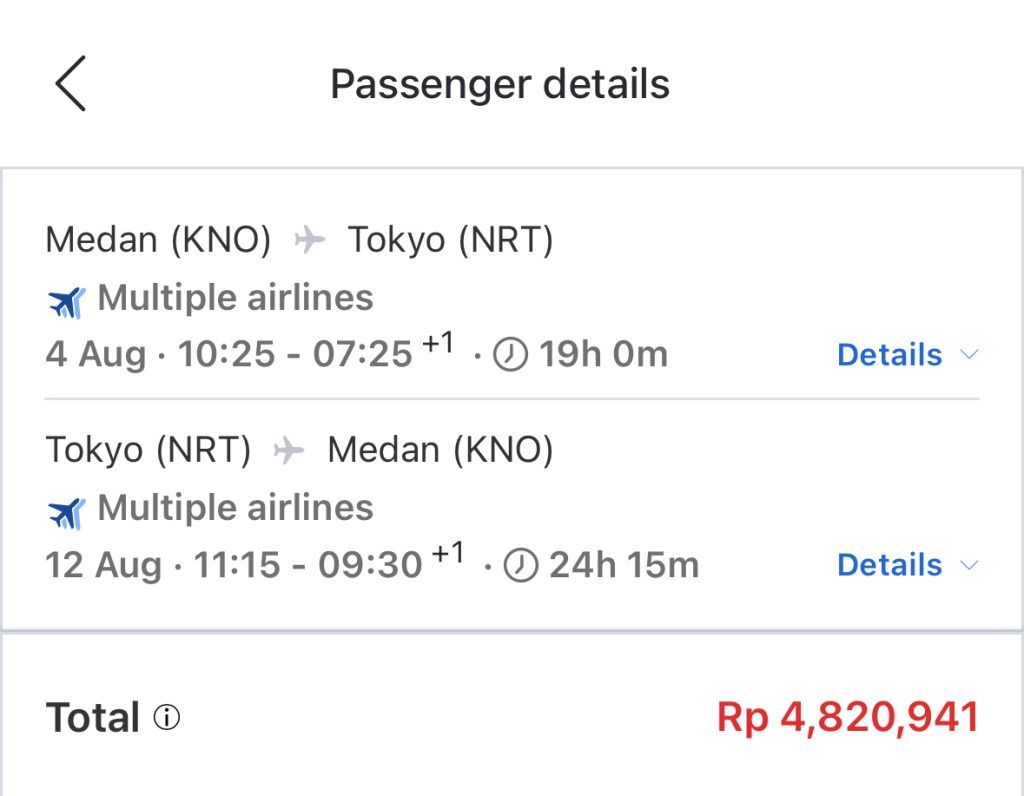Image resolution: width=1024 pixels, height=796 pixels.
Task: Tap the airplane icon between Medan and Tokyo
Action: (x=310, y=239)
